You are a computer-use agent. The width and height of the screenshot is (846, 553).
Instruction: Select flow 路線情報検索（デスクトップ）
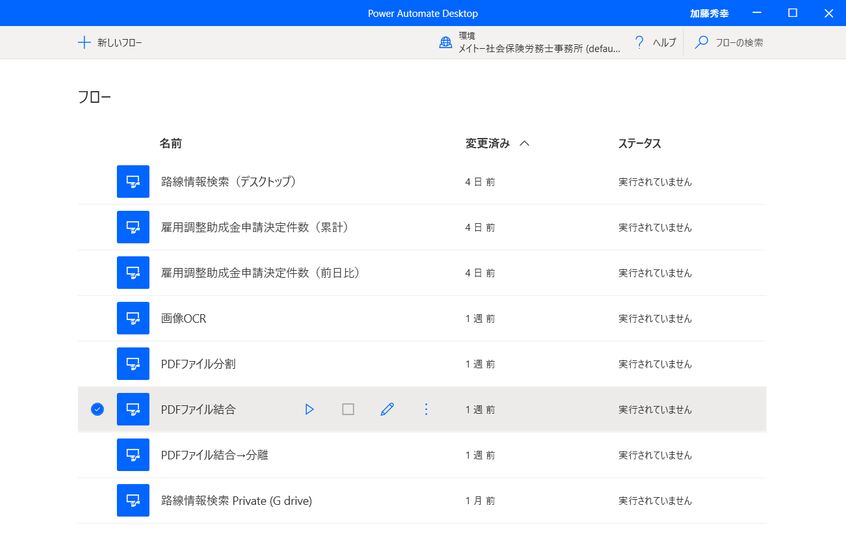[229, 182]
